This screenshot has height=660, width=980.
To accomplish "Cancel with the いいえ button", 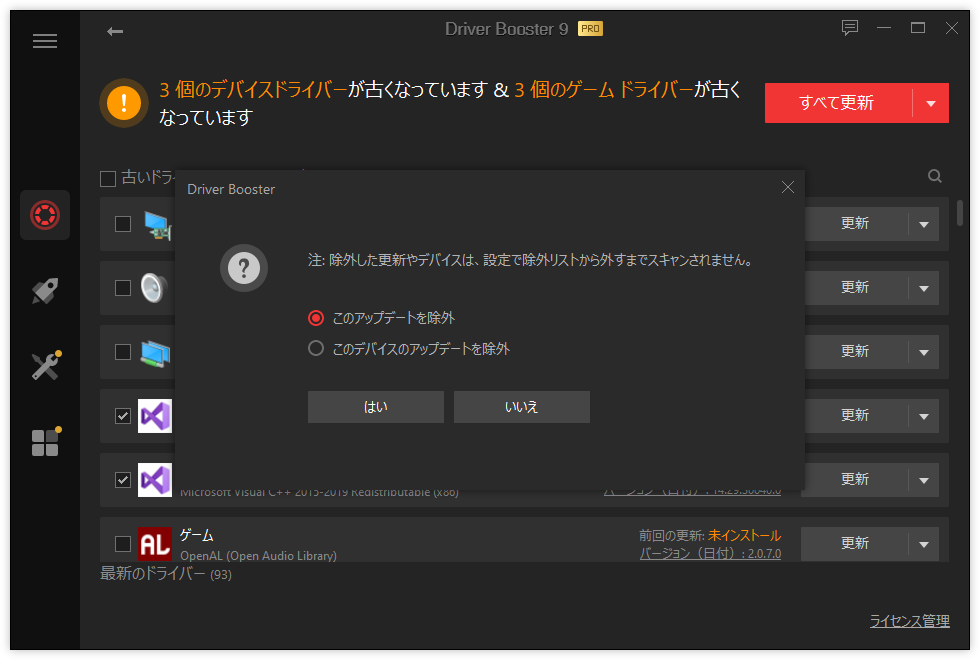I will tap(522, 407).
